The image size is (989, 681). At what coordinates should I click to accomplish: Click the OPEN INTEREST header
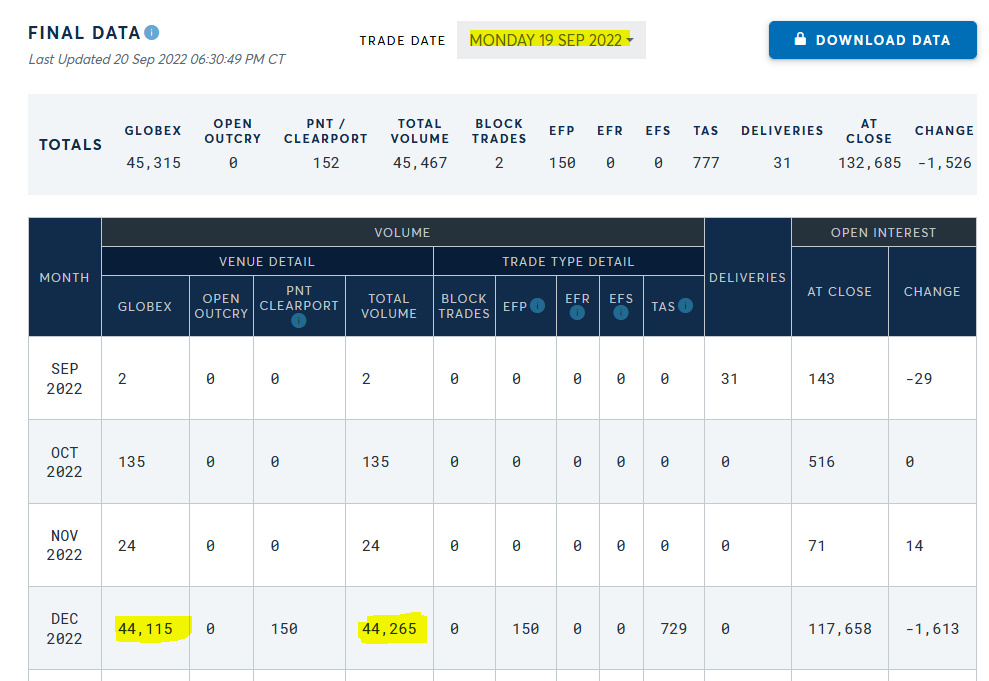[x=884, y=233]
